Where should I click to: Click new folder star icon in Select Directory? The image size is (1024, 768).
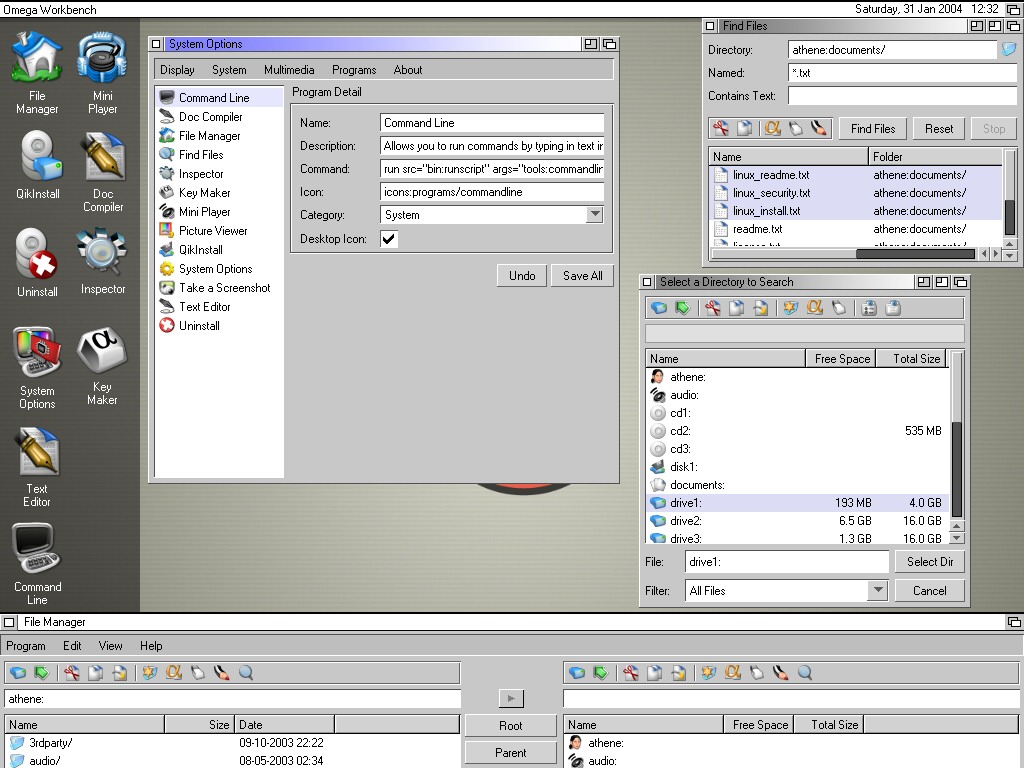click(x=791, y=308)
